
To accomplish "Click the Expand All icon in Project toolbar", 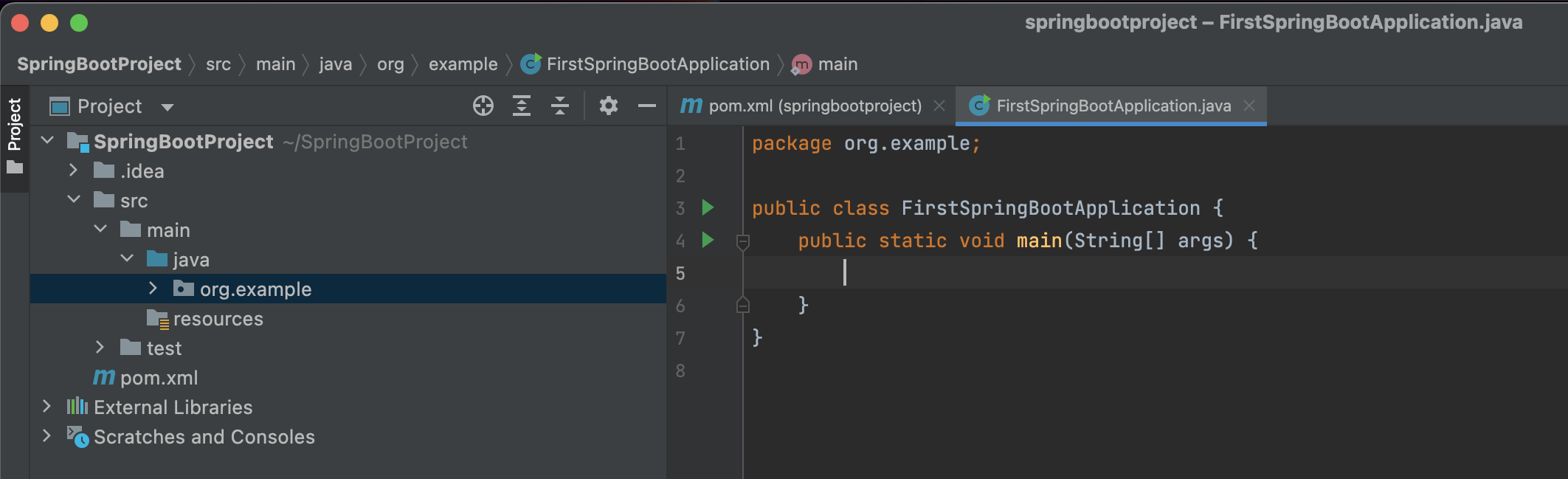I will 522,106.
